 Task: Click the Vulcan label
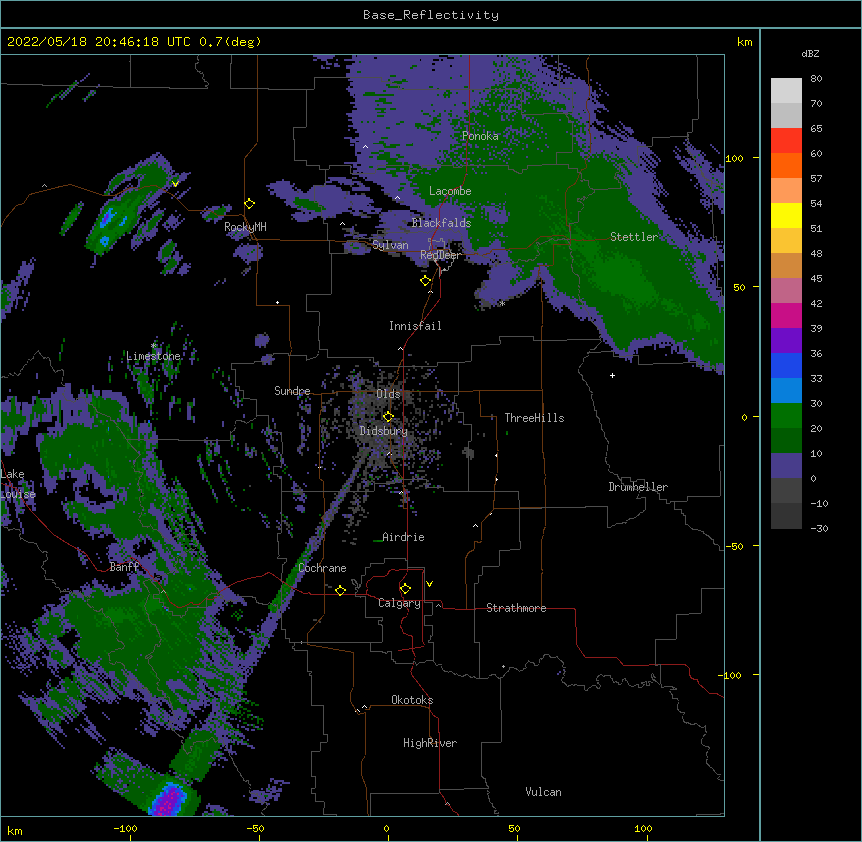click(543, 792)
